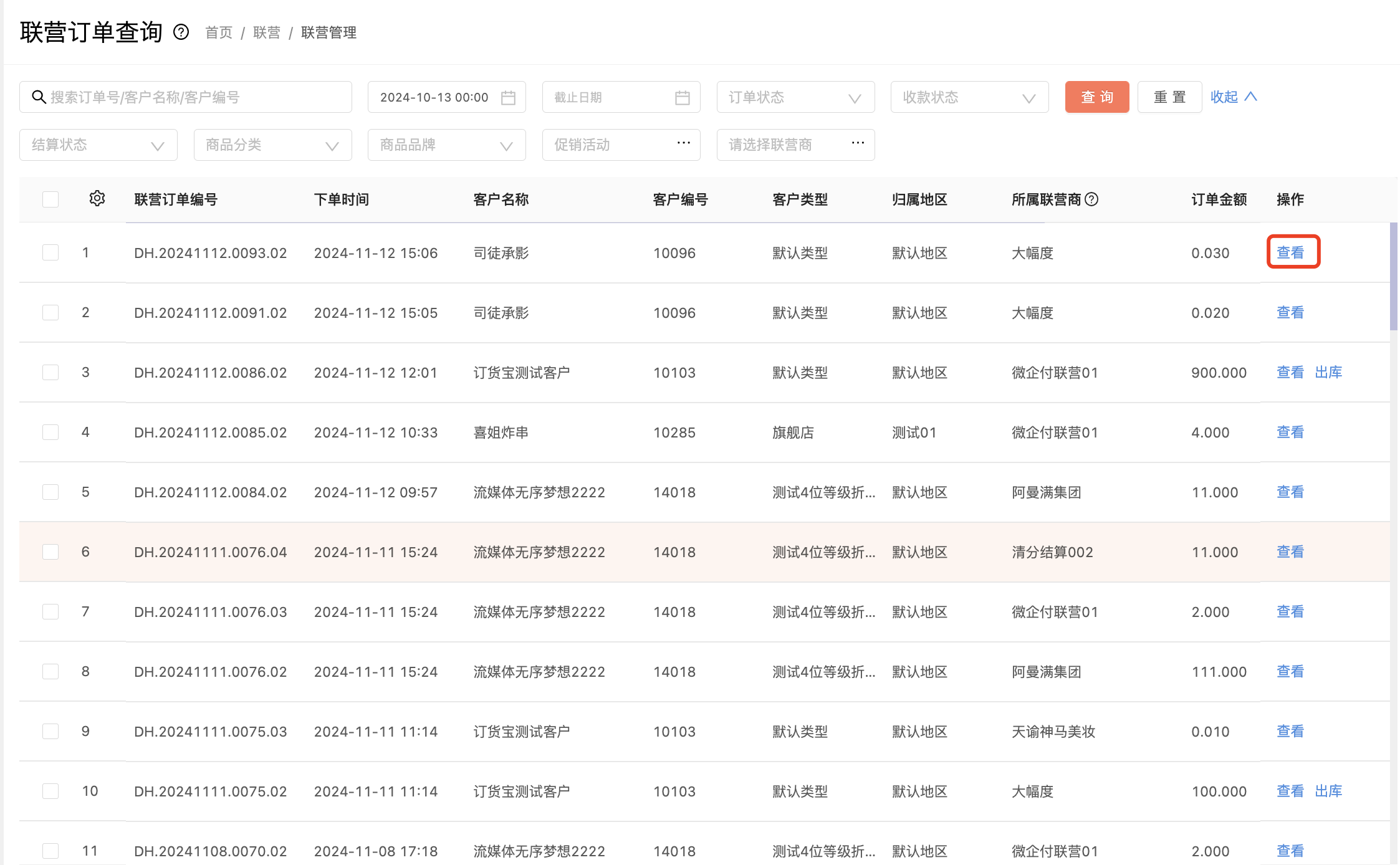Screen dimensions: 1400x865
Task: Click 查看 for order DH.20241111.0075.02
Action: [1290, 791]
